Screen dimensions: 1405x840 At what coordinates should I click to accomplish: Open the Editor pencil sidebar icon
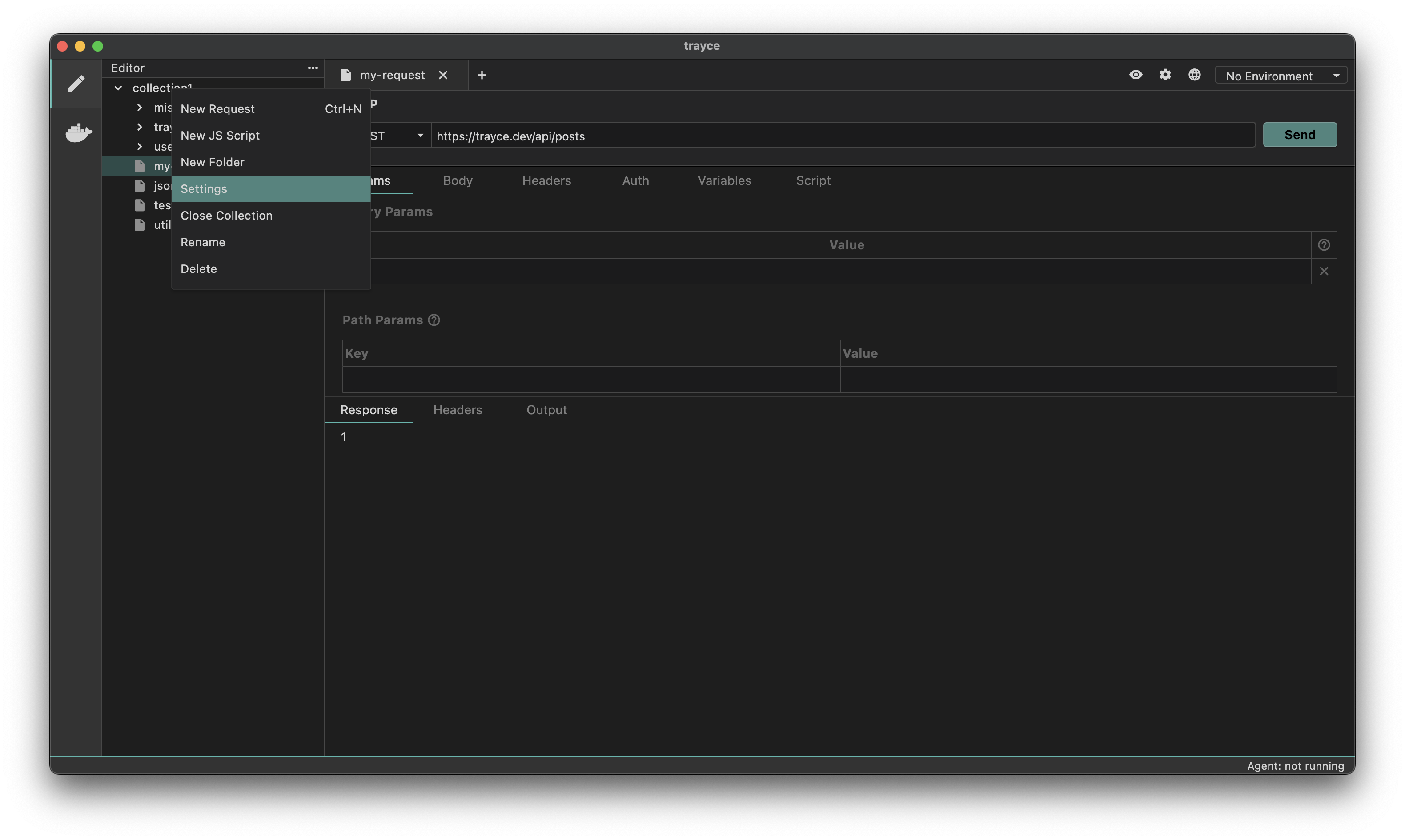point(76,84)
